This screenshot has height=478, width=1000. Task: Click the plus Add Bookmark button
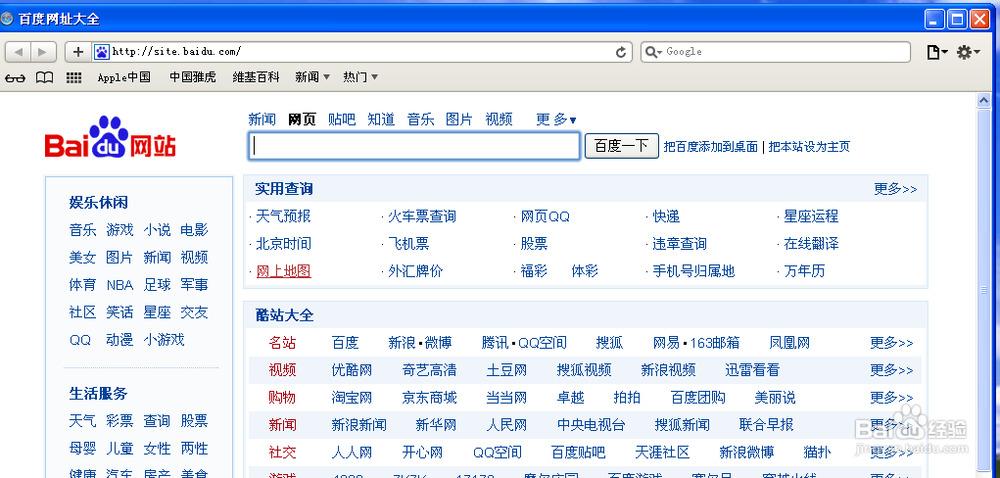78,52
